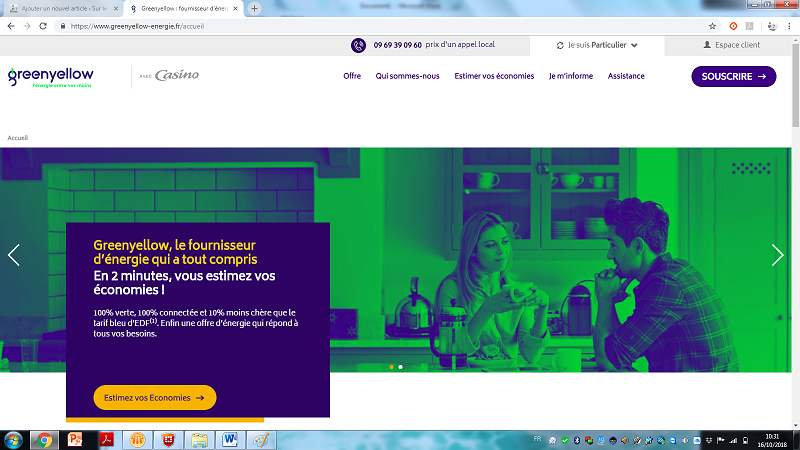Select the first orange carousel dot

click(x=391, y=367)
